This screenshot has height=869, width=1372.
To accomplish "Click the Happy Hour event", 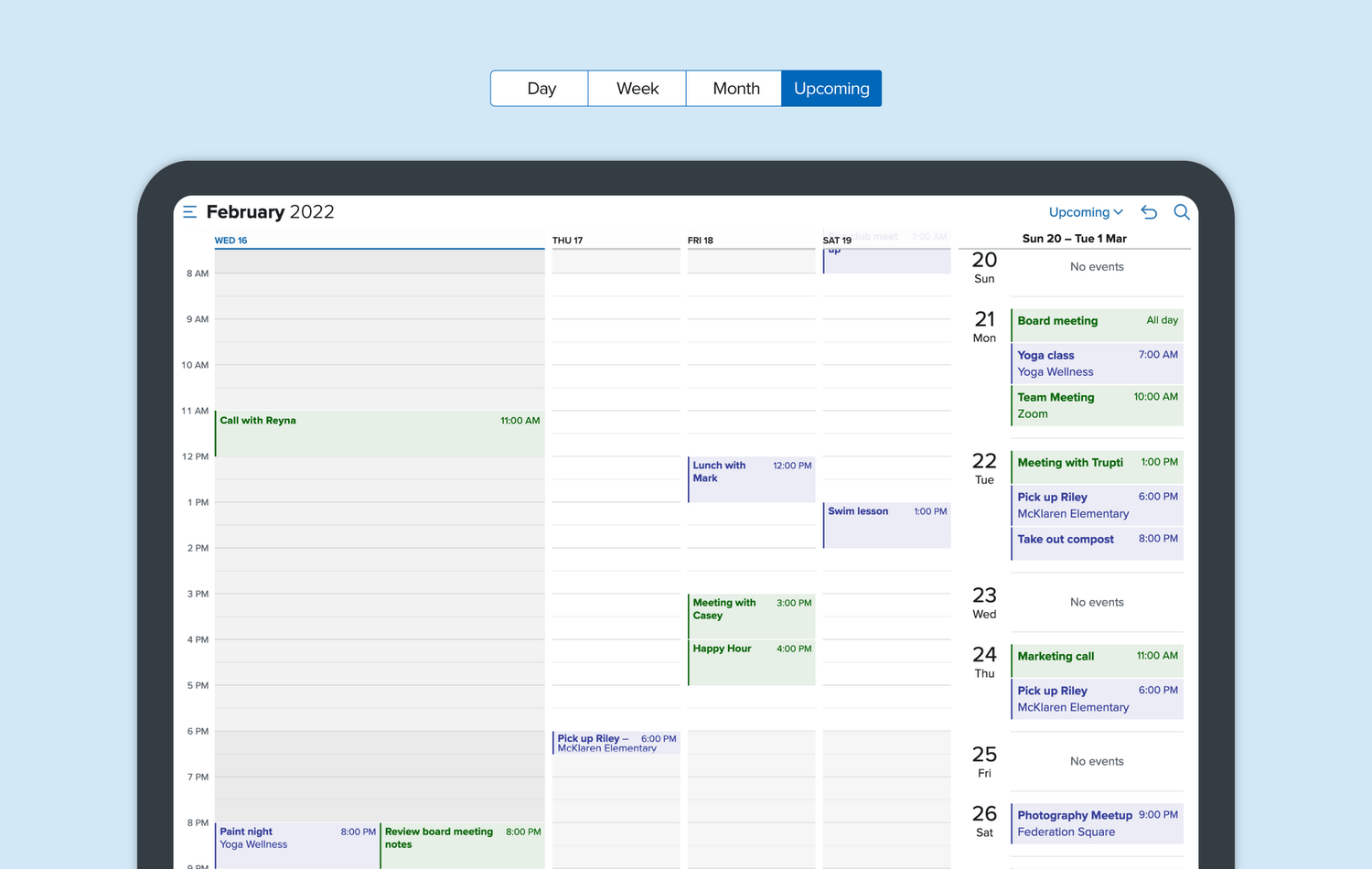I will [751, 661].
